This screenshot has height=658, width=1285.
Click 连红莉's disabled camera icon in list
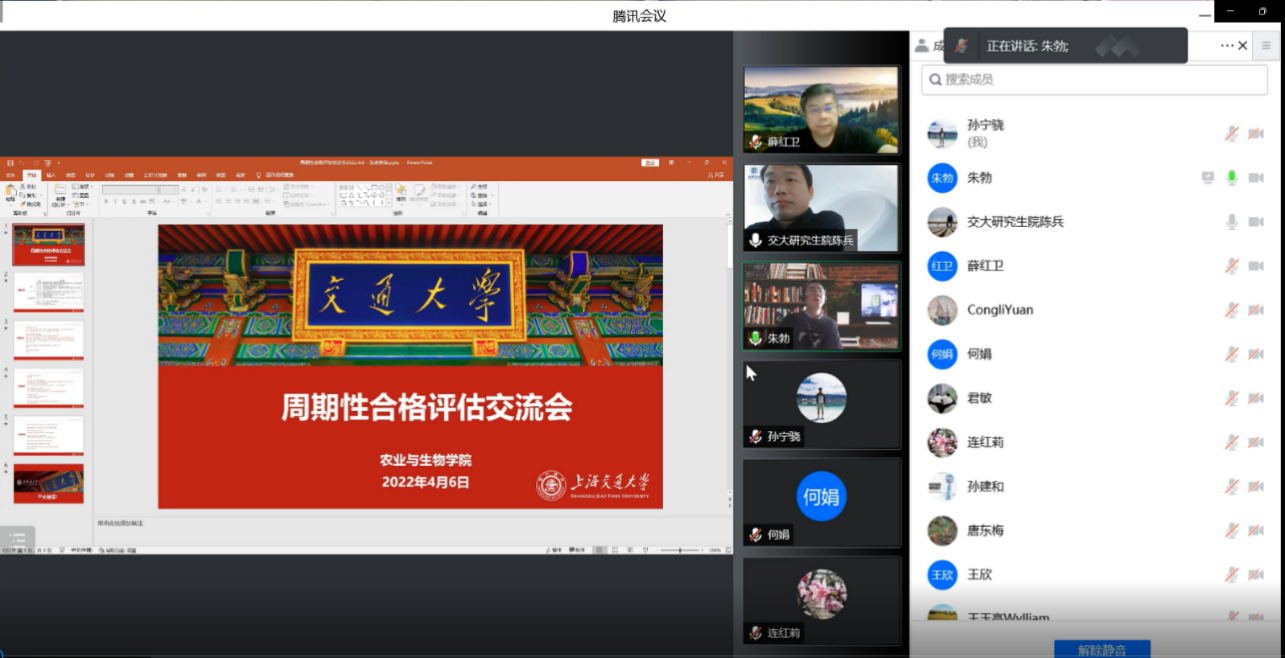pyautogui.click(x=1255, y=442)
